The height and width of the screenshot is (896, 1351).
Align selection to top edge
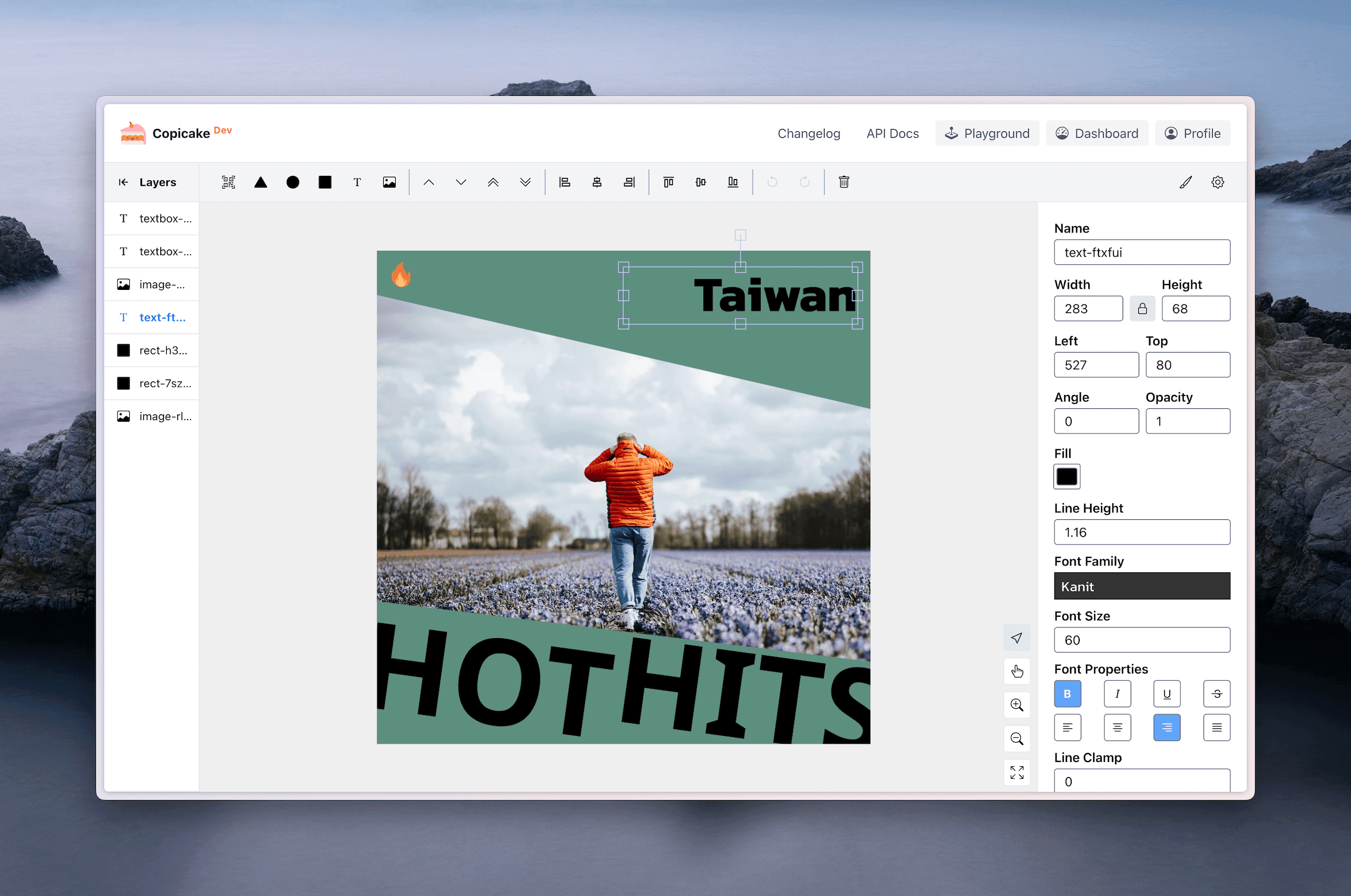coord(668,182)
